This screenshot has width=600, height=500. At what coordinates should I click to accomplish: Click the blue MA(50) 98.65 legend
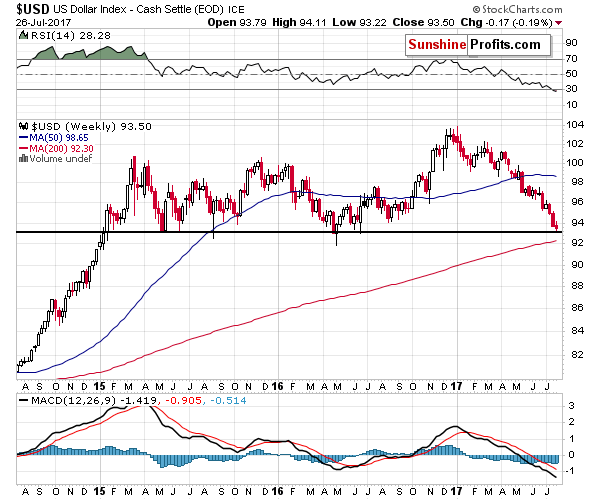coord(54,138)
